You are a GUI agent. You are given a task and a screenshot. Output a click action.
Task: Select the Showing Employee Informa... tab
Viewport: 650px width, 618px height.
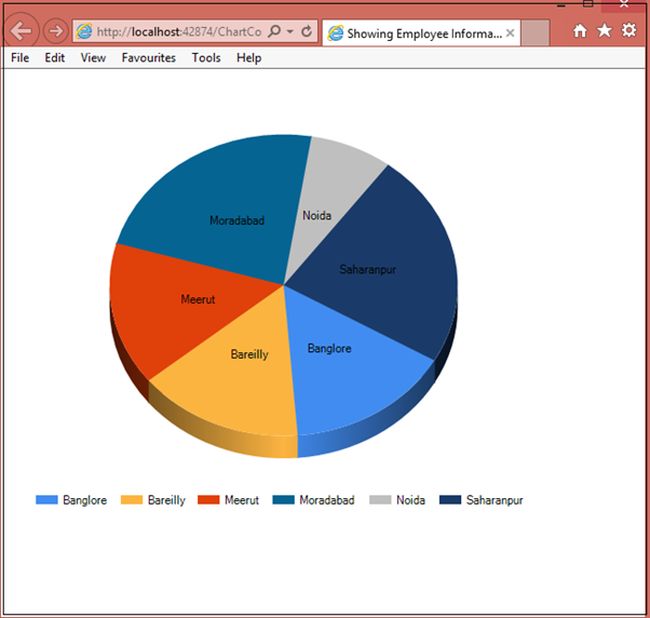420,33
